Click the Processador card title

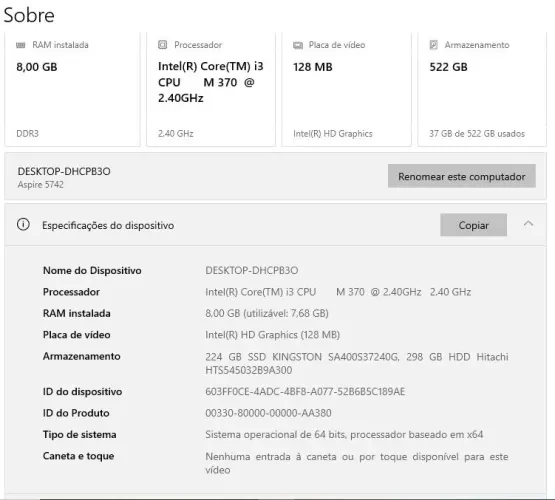(198, 45)
